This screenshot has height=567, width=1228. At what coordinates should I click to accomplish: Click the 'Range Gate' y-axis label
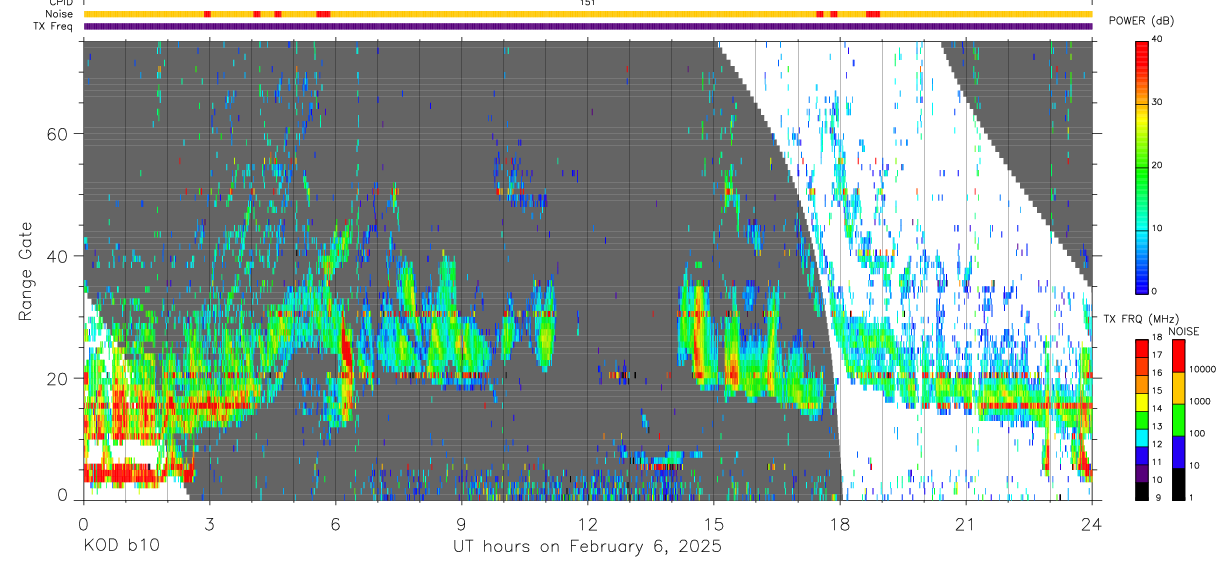pyautogui.click(x=26, y=270)
